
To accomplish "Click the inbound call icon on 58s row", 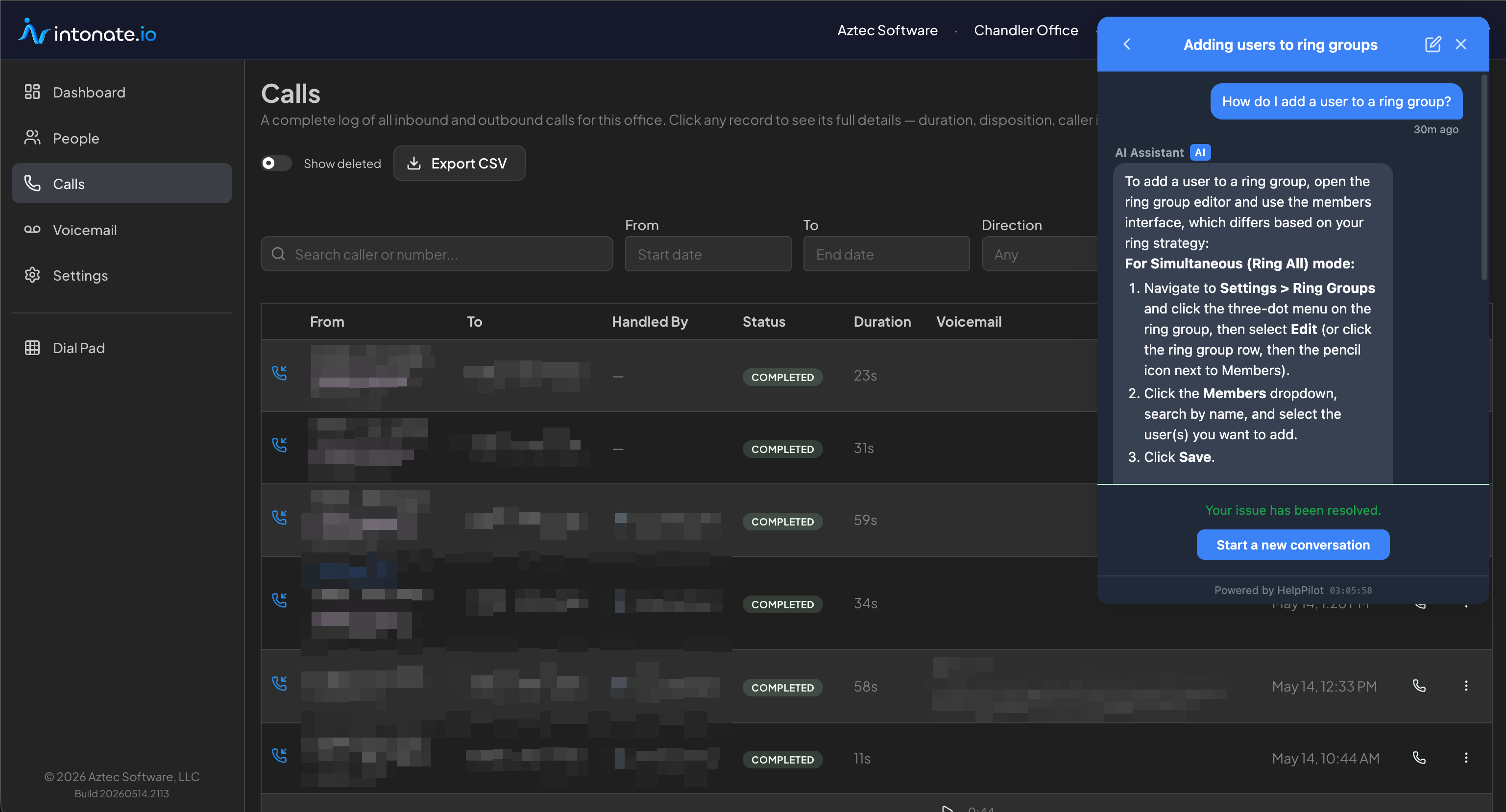I will click(279, 683).
